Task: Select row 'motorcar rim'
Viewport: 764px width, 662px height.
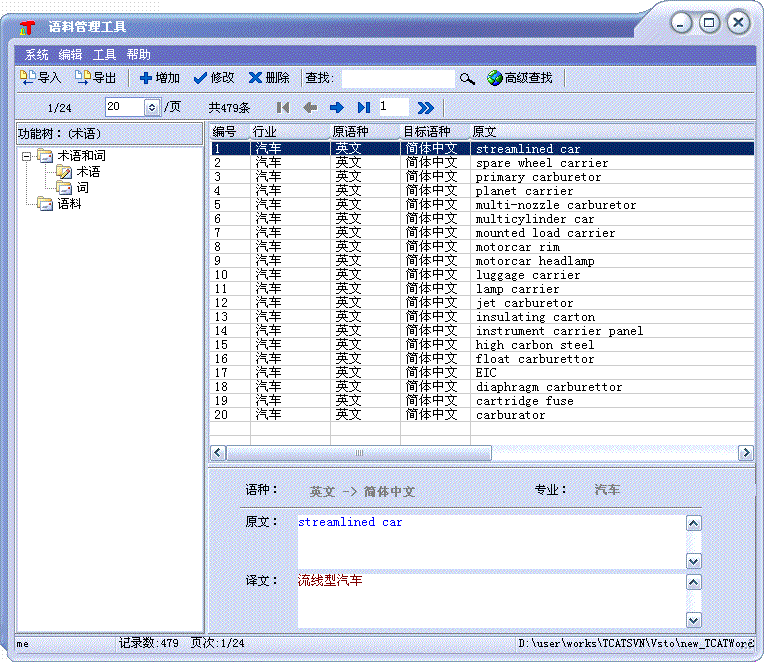Action: coord(482,247)
